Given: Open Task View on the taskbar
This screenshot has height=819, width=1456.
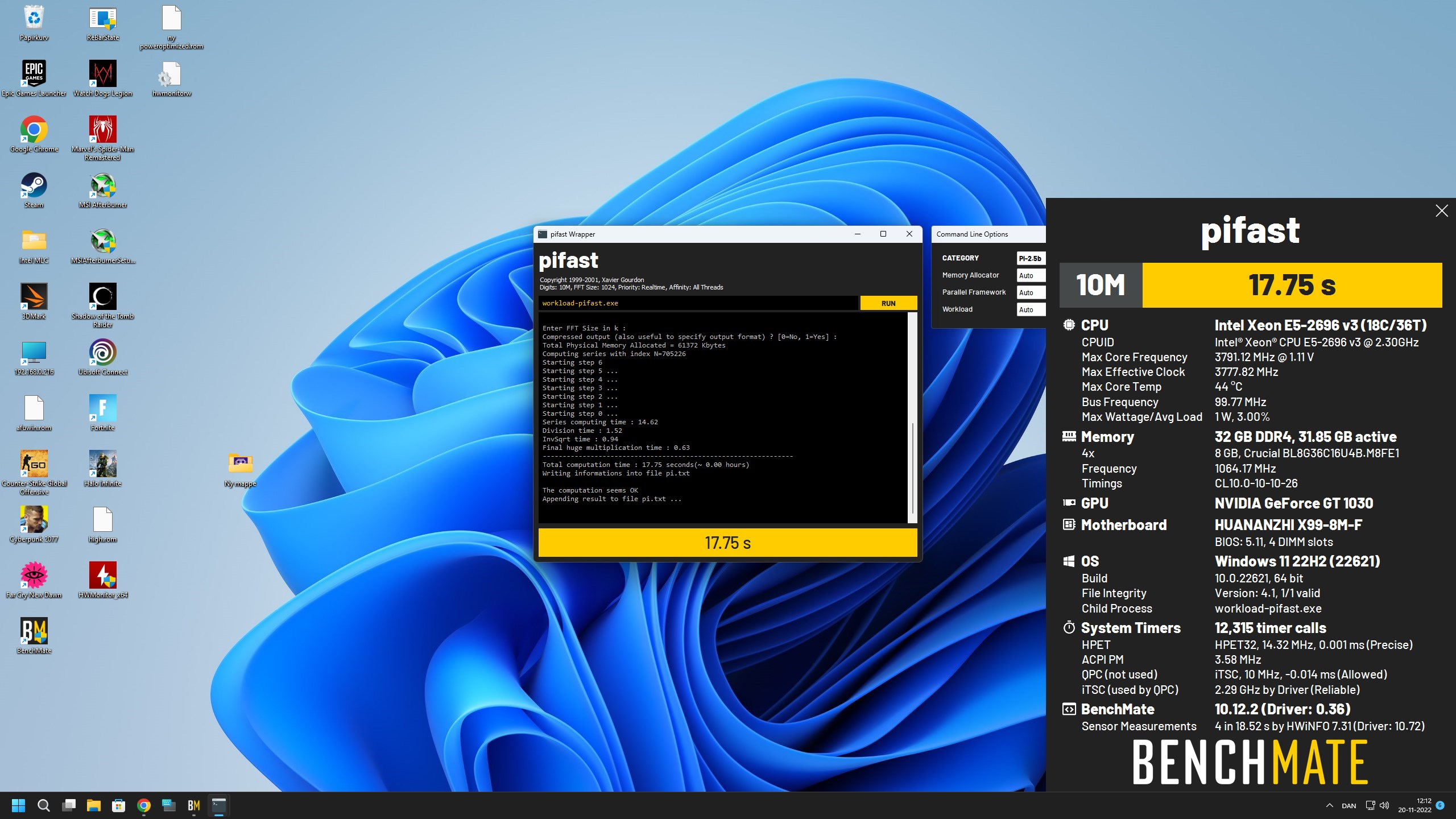Looking at the screenshot, I should tap(69, 805).
